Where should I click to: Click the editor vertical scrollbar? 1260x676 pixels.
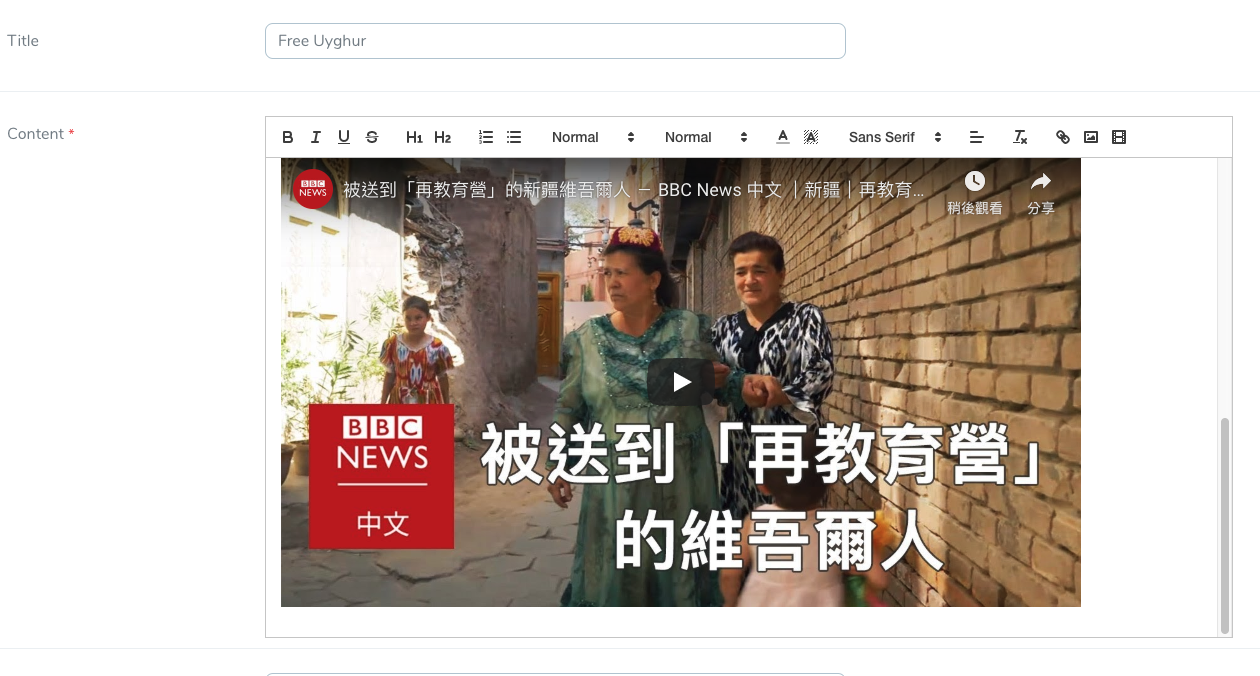[1224, 525]
